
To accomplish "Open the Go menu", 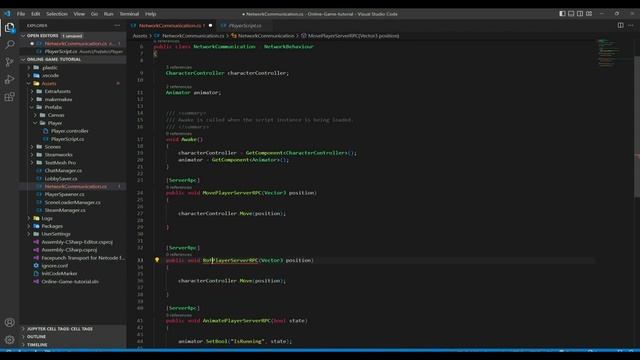I will tap(94, 14).
